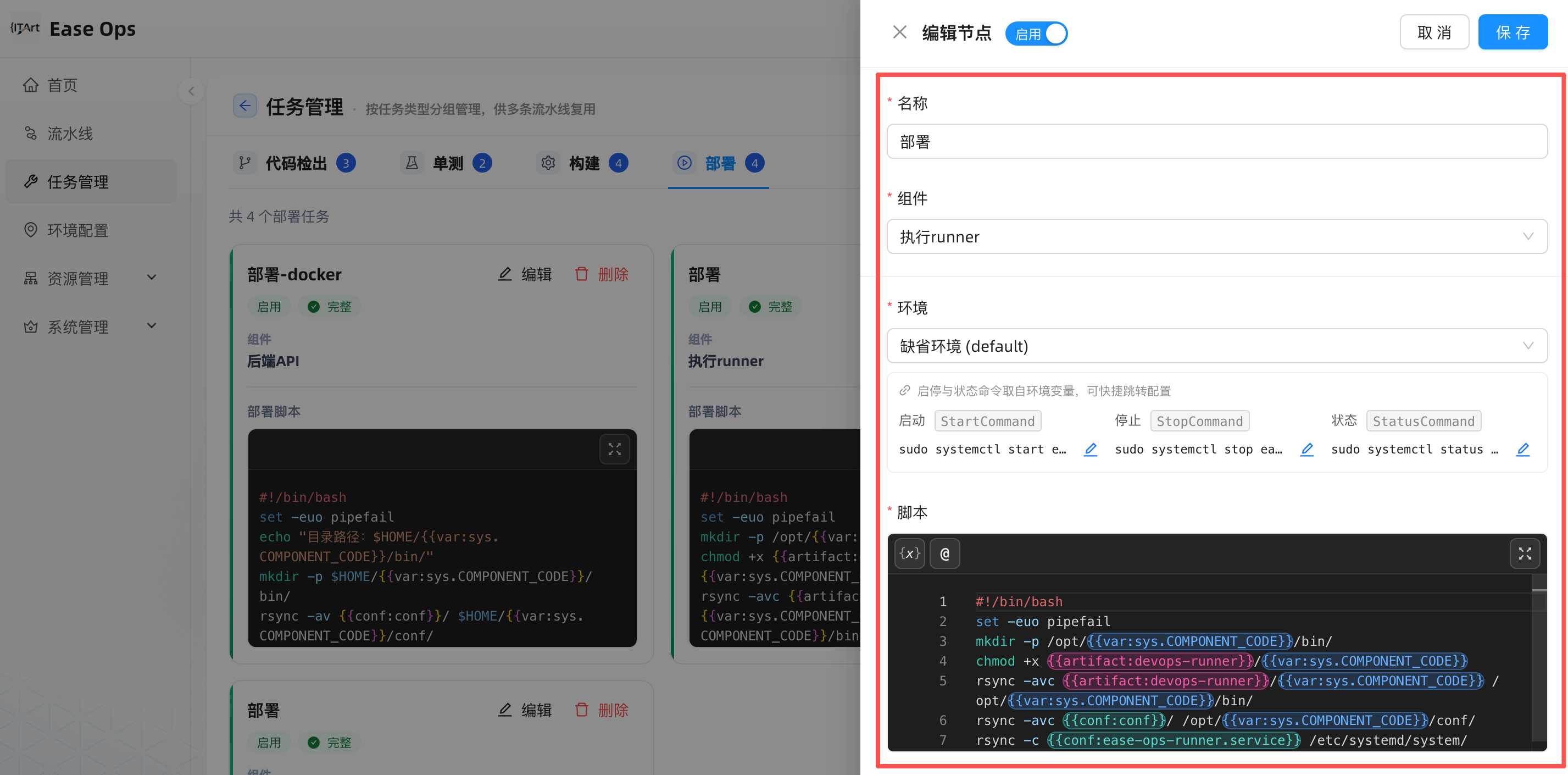
Task: Expand the 部署-docker script code block
Action: tap(615, 449)
